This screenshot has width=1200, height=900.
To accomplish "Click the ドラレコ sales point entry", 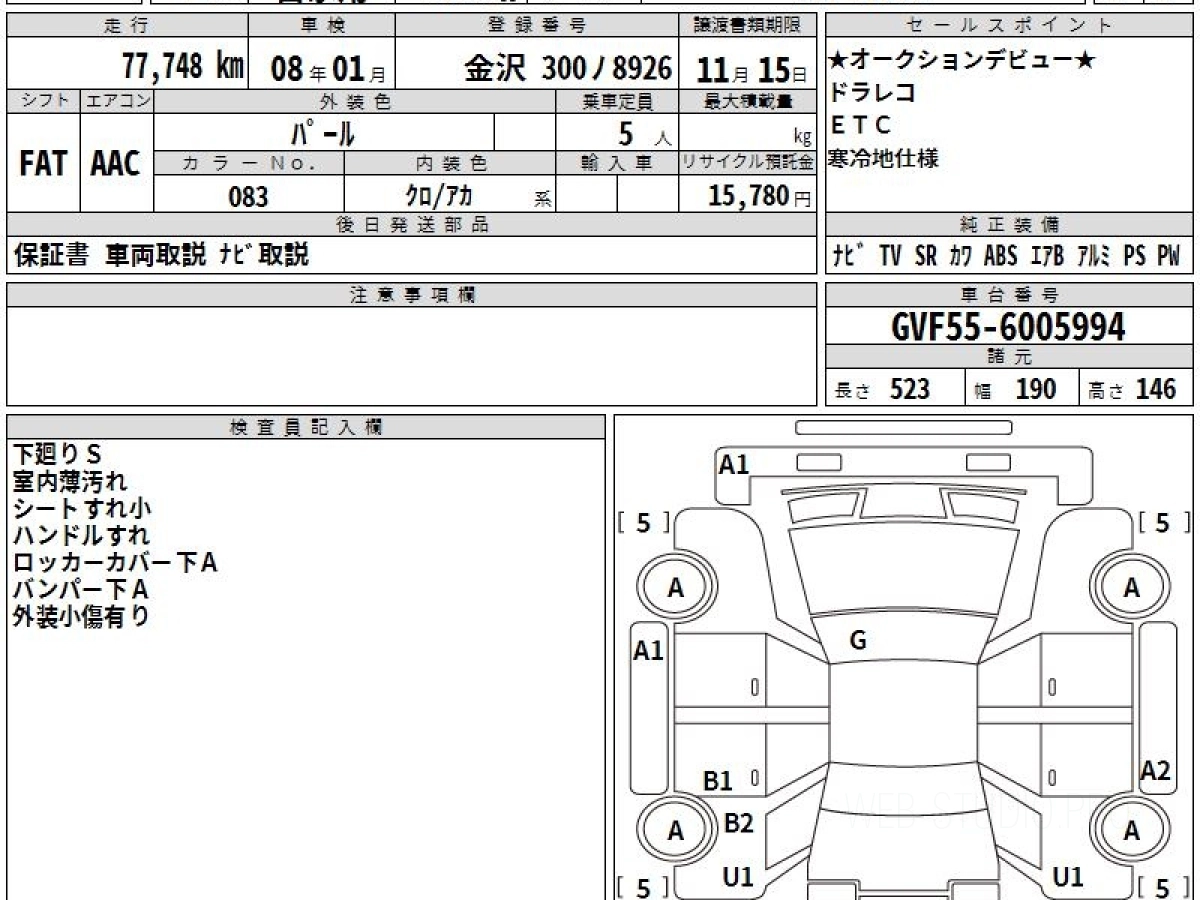I will 859,93.
